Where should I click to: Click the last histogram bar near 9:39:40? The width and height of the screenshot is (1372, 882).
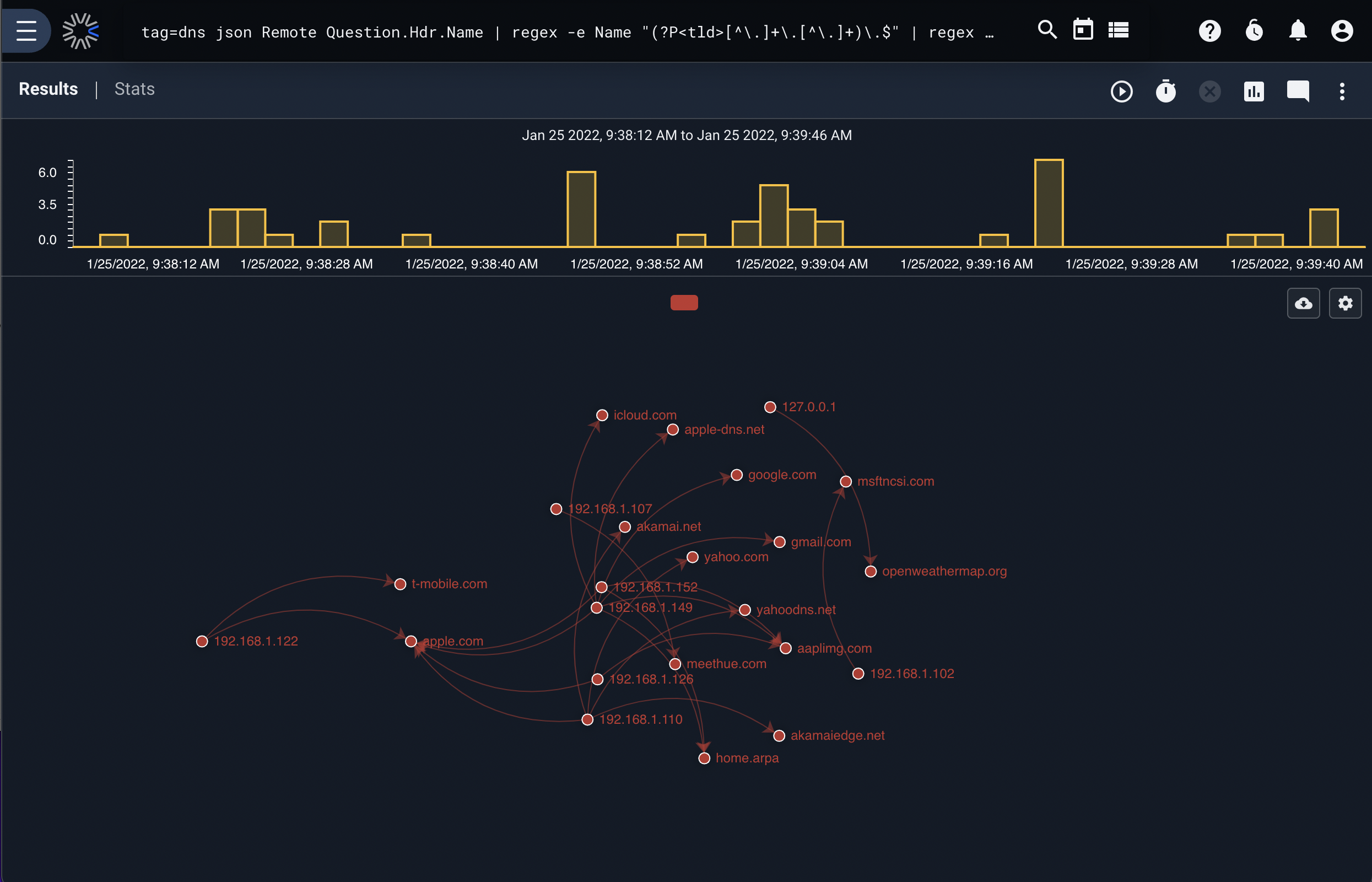click(x=1324, y=228)
